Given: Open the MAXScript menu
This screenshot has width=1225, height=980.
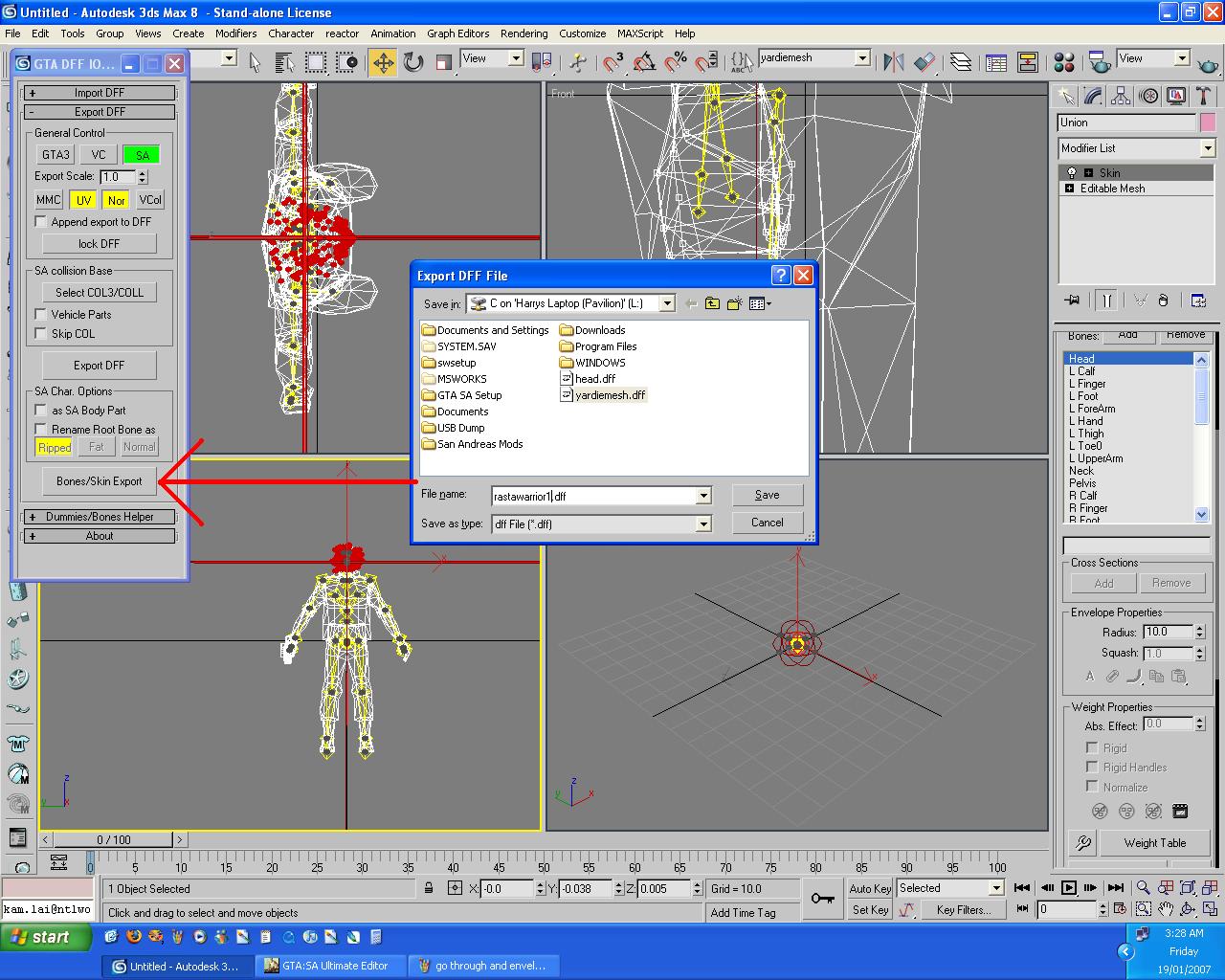Looking at the screenshot, I should tap(640, 33).
